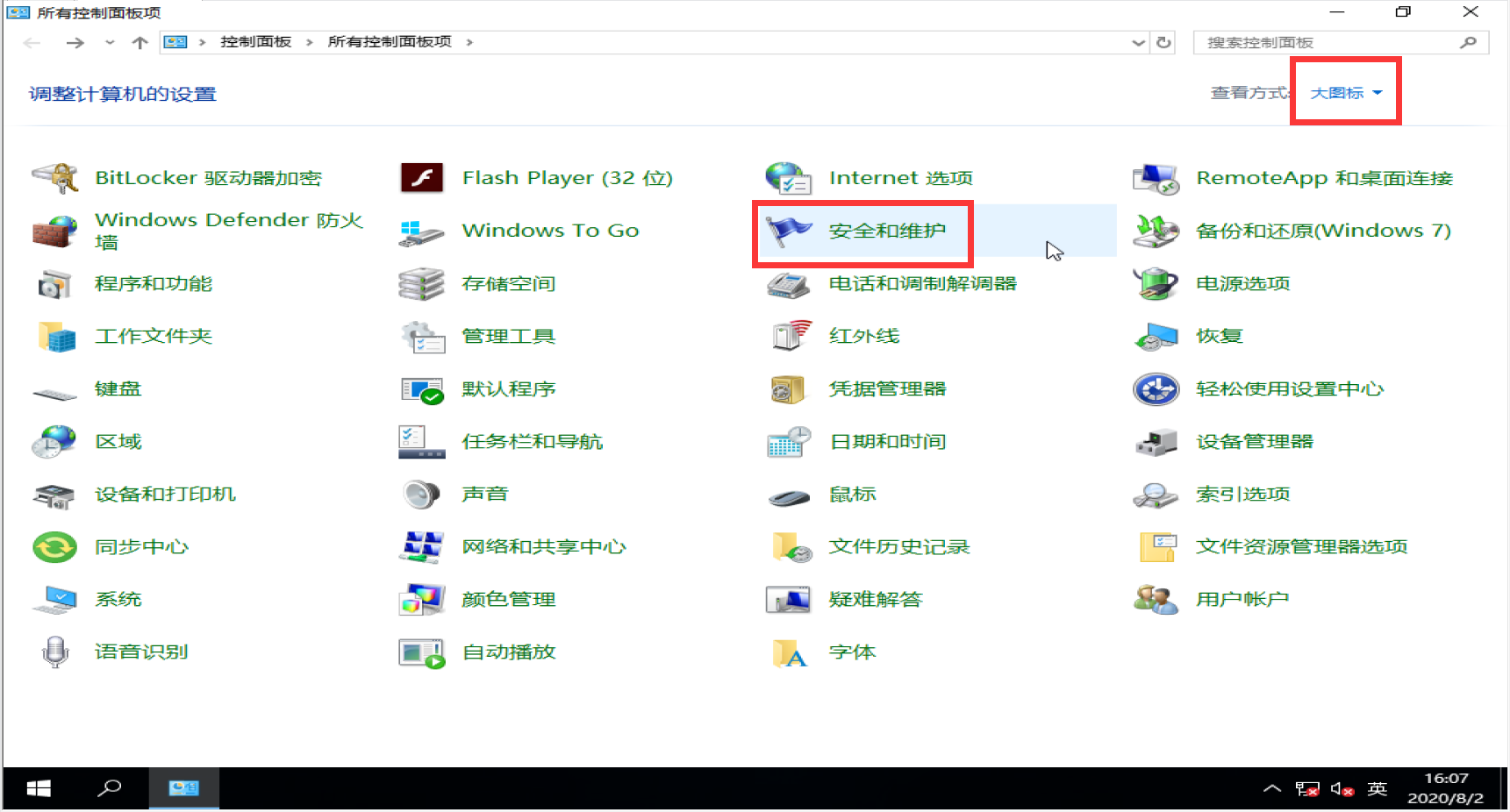
Task: Expand the chevron before 控制面板 breadcrumb
Action: (x=202, y=42)
